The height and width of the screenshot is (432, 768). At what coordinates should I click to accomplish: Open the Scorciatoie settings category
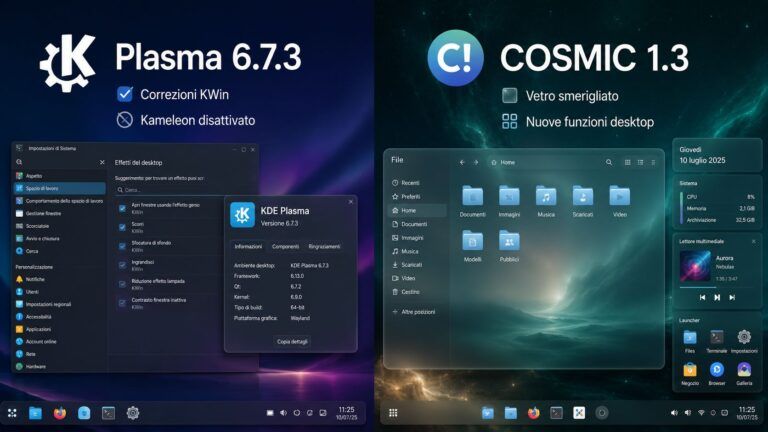(x=59, y=226)
